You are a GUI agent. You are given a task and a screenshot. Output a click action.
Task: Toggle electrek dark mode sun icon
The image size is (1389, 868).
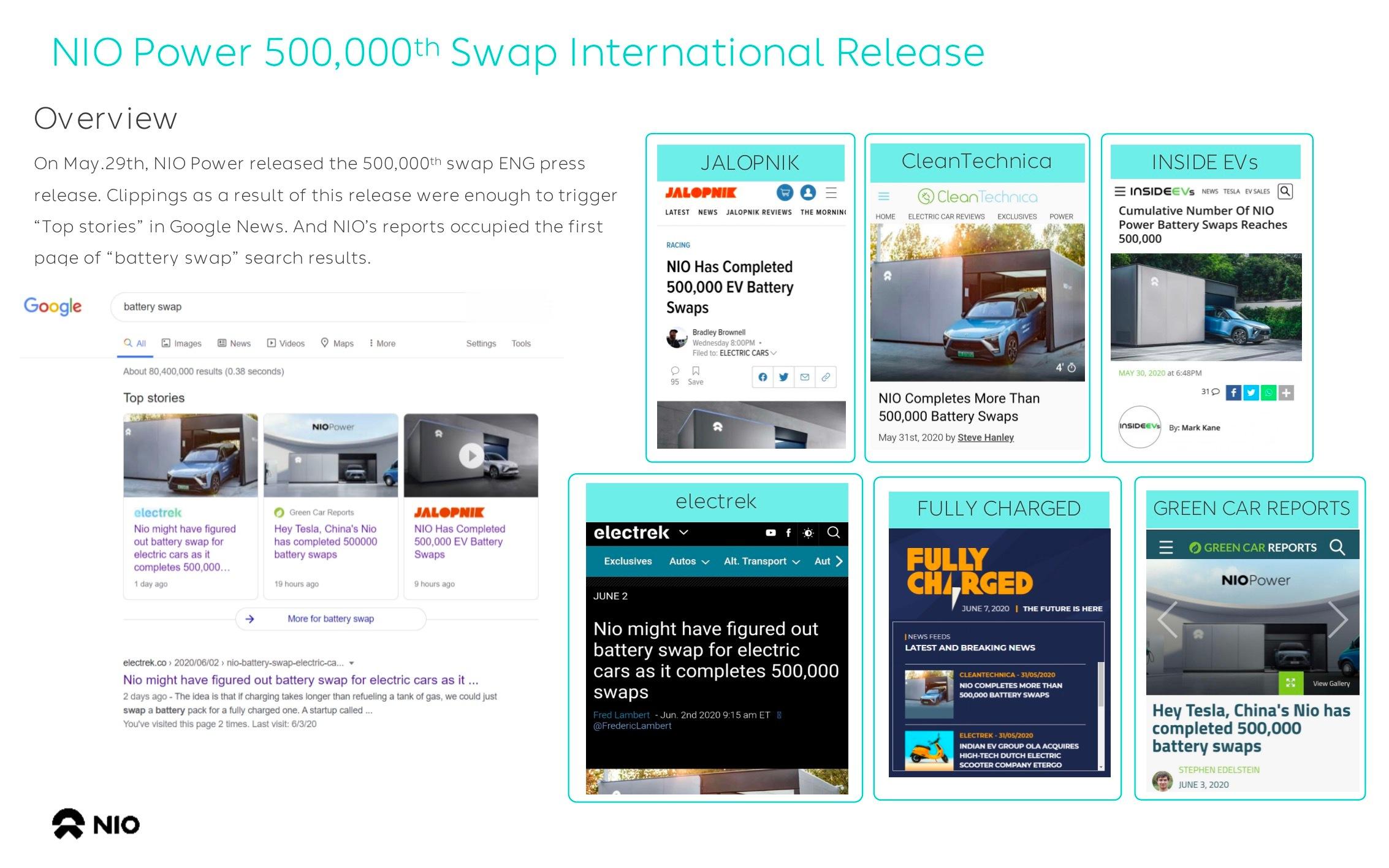809,533
